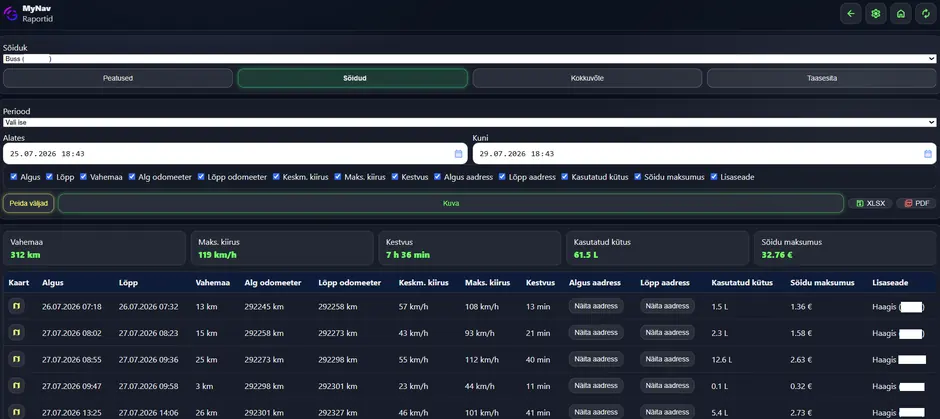The height and width of the screenshot is (419, 940).
Task: Click the Kaart column header
Action: click(x=19, y=282)
